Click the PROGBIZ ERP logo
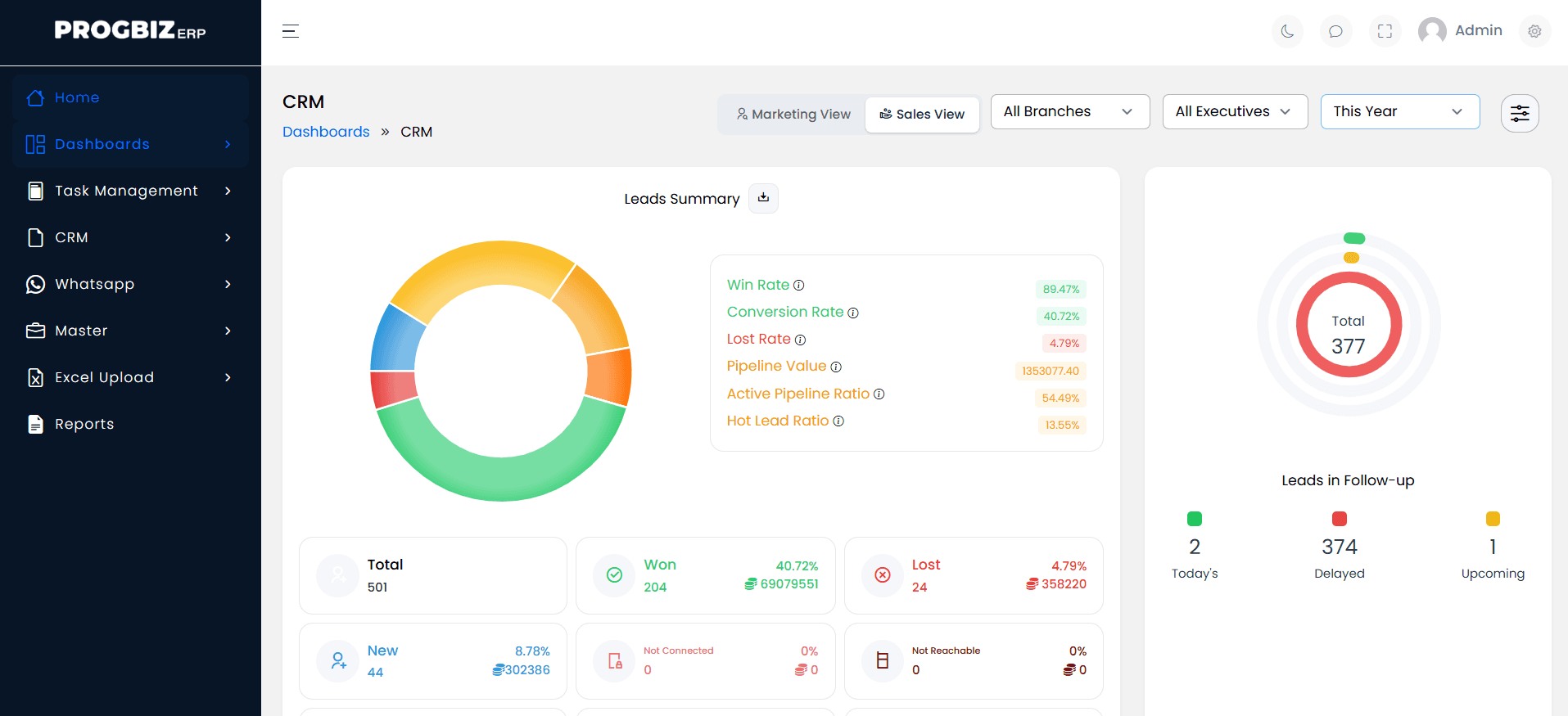The image size is (1568, 716). (130, 31)
